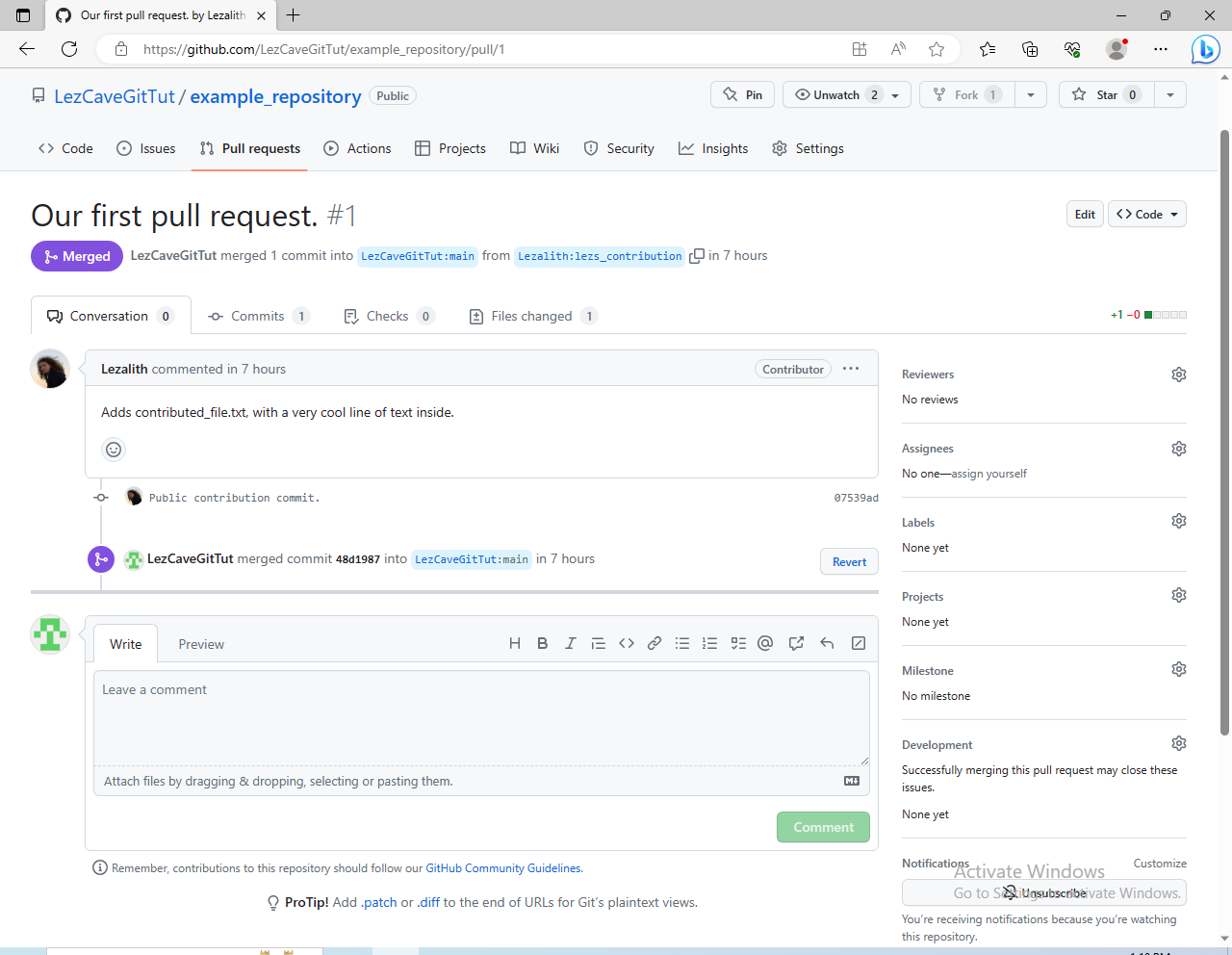Click the Customize notifications link
The width and height of the screenshot is (1232, 955).
[x=1160, y=864]
